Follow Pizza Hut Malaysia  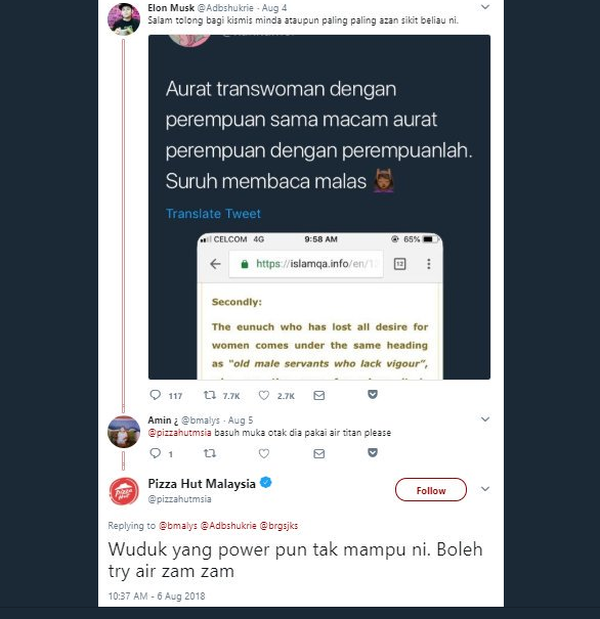coord(431,490)
